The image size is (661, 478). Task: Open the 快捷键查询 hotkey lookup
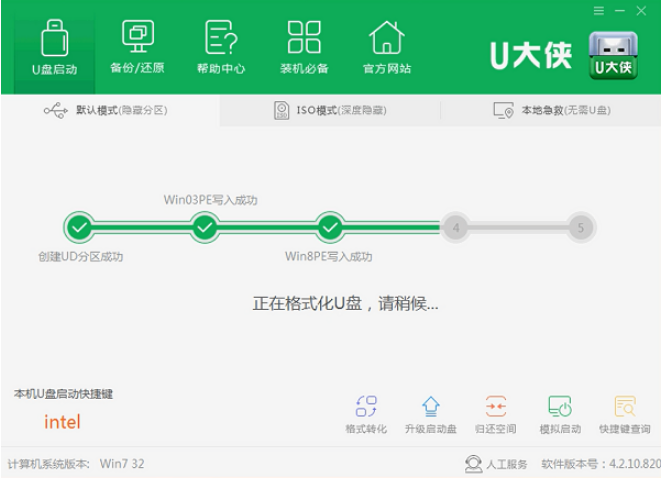(625, 414)
